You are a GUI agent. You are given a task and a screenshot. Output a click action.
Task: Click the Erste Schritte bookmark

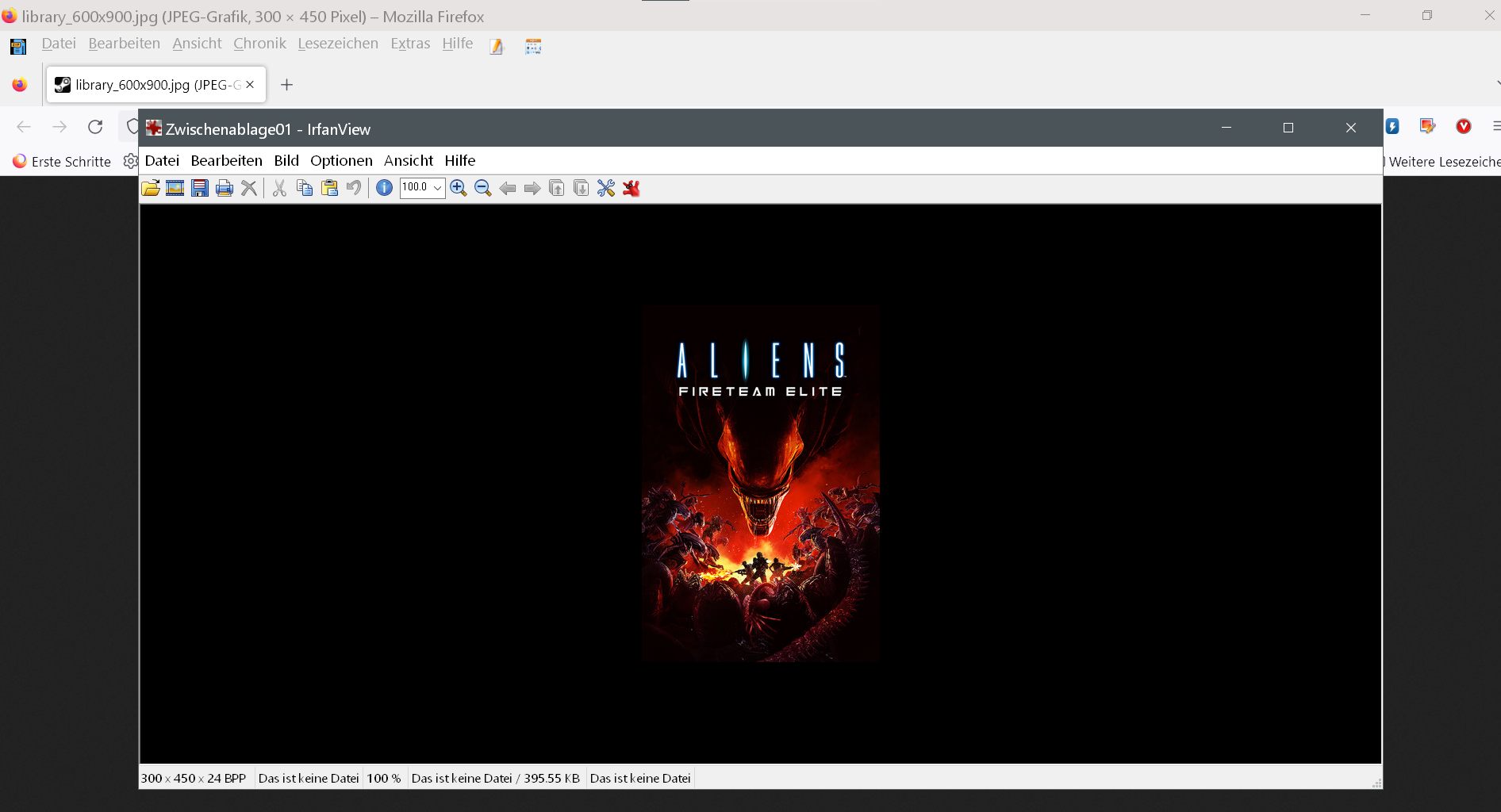pos(62,162)
